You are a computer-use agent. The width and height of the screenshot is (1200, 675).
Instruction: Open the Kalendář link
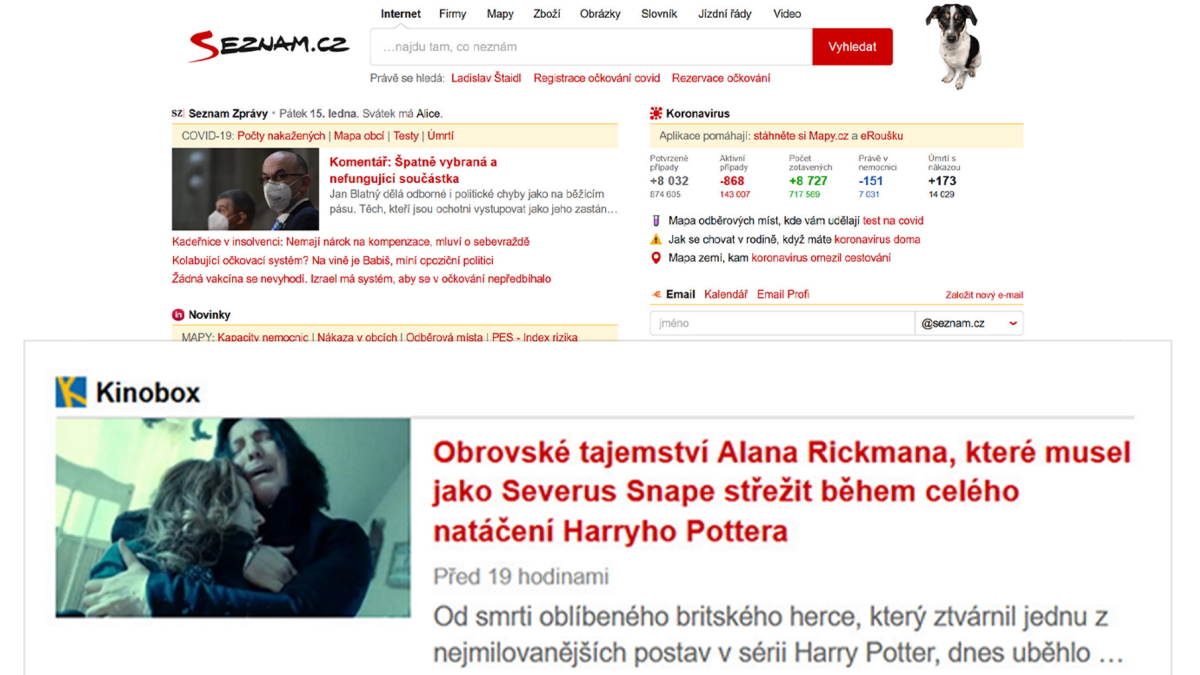[726, 295]
